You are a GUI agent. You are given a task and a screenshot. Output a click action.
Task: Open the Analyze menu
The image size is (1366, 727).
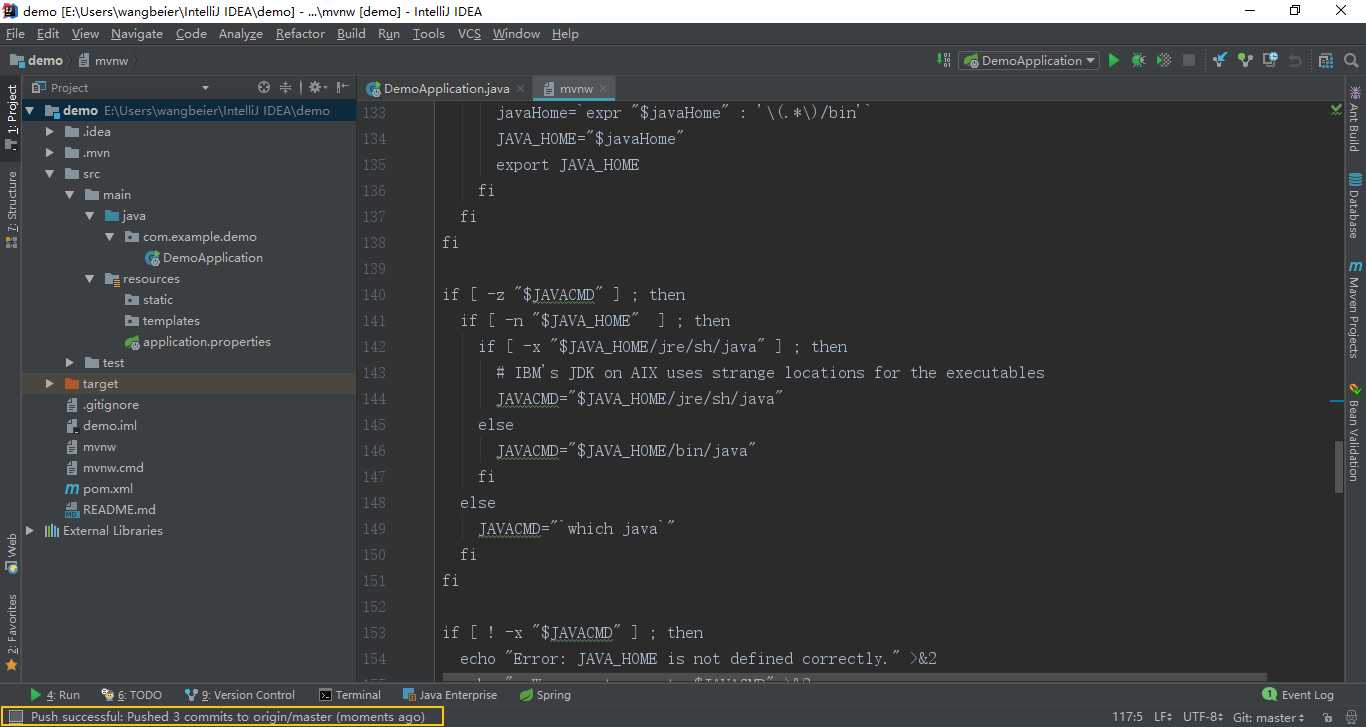pos(240,34)
